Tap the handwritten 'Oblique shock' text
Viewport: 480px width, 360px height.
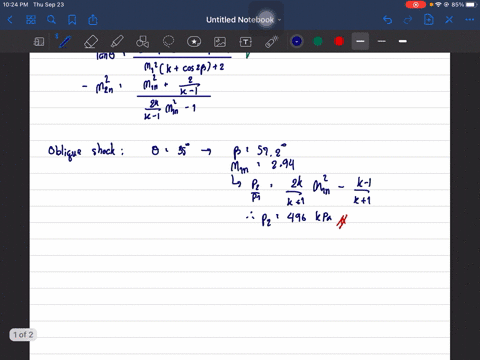tap(86, 152)
